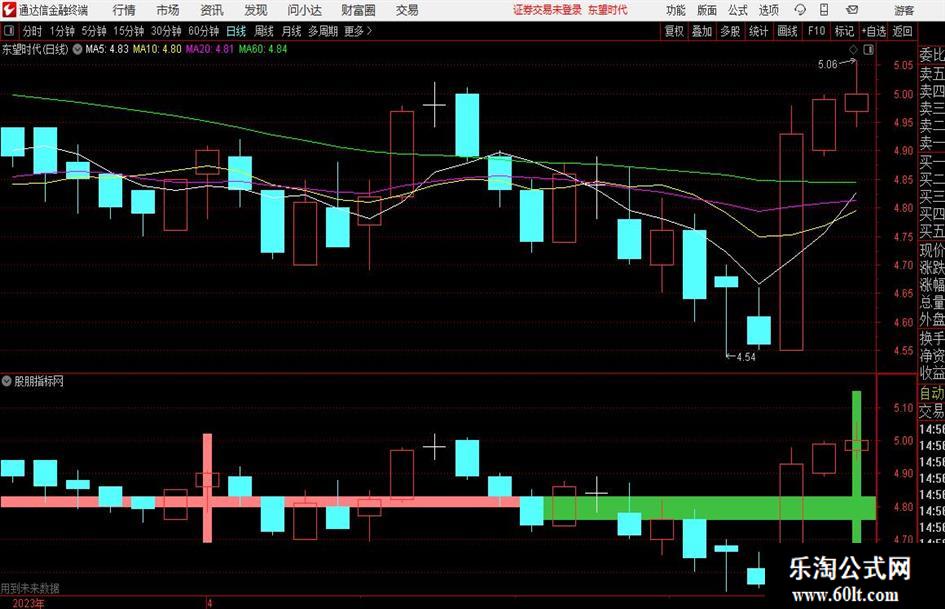Open the 公式 menu

(x=737, y=10)
